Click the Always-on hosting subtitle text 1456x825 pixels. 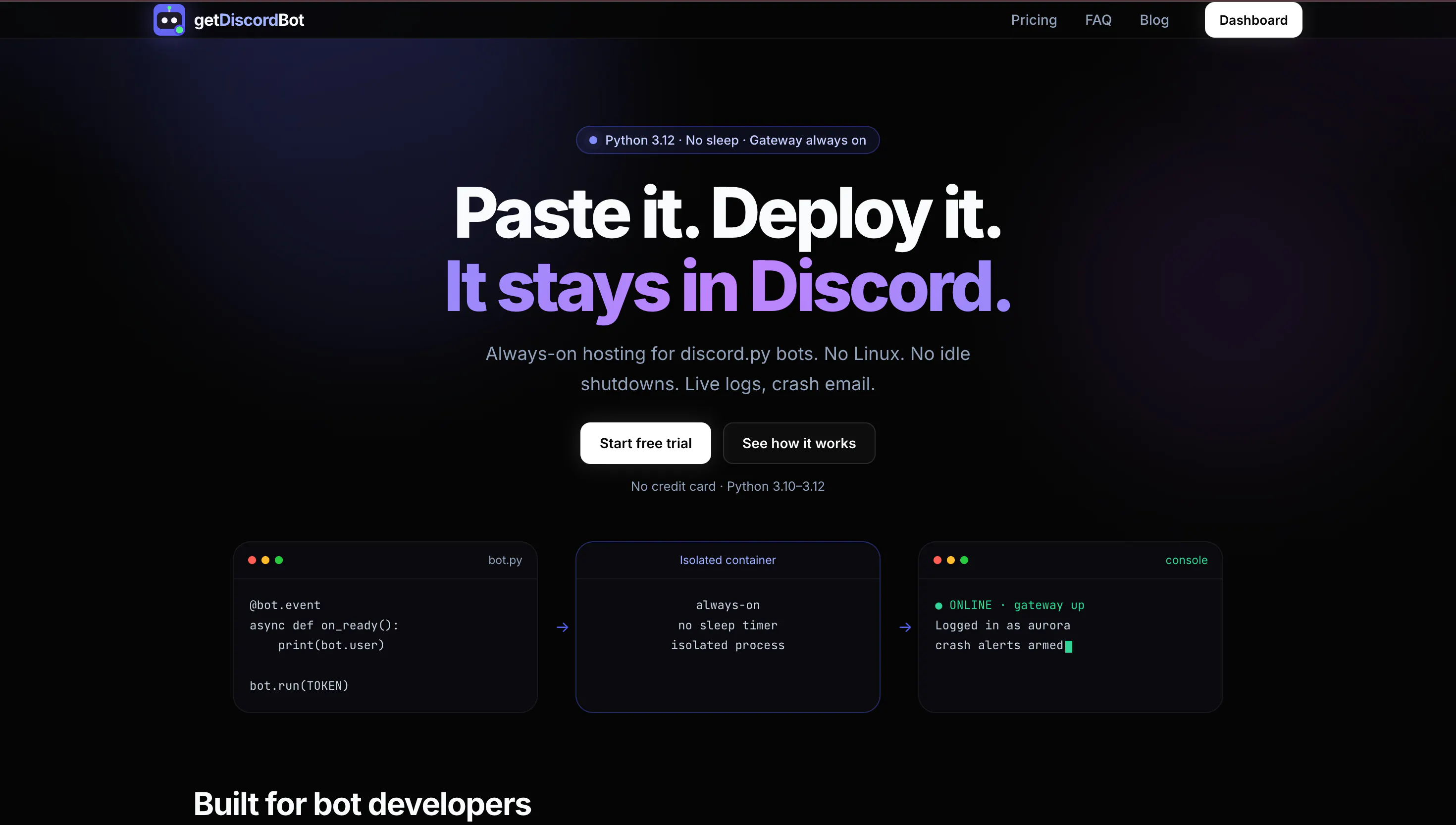click(x=728, y=368)
